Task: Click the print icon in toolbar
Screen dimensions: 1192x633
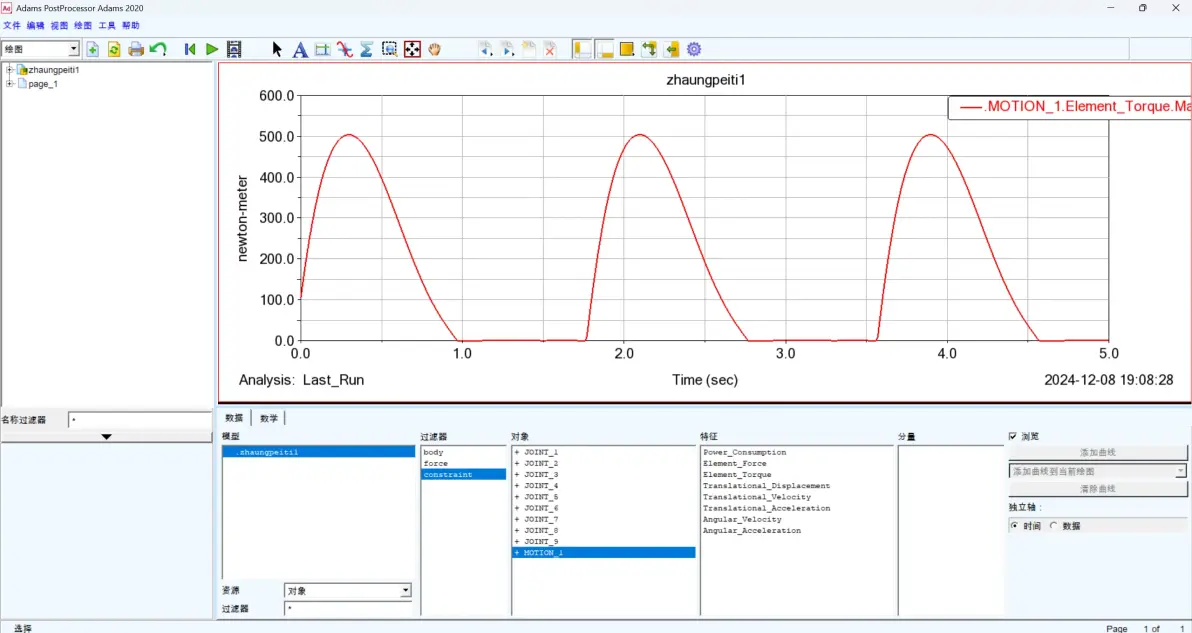Action: [x=136, y=49]
